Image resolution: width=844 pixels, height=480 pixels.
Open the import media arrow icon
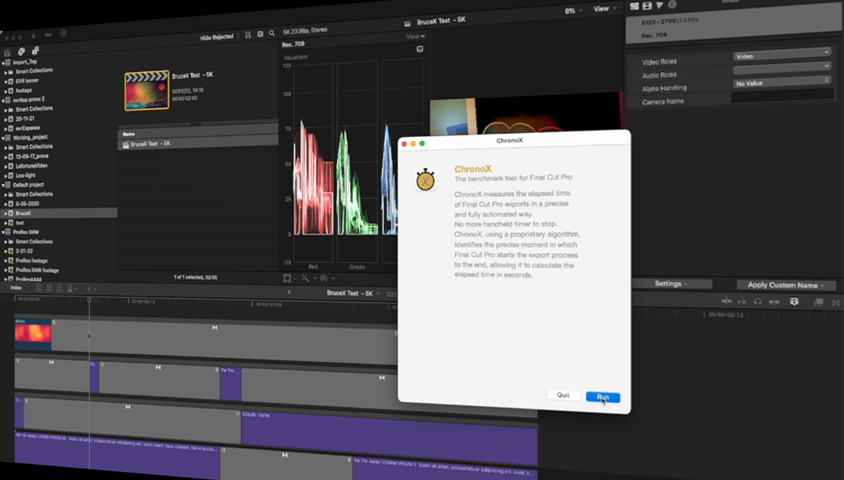(x=33, y=36)
